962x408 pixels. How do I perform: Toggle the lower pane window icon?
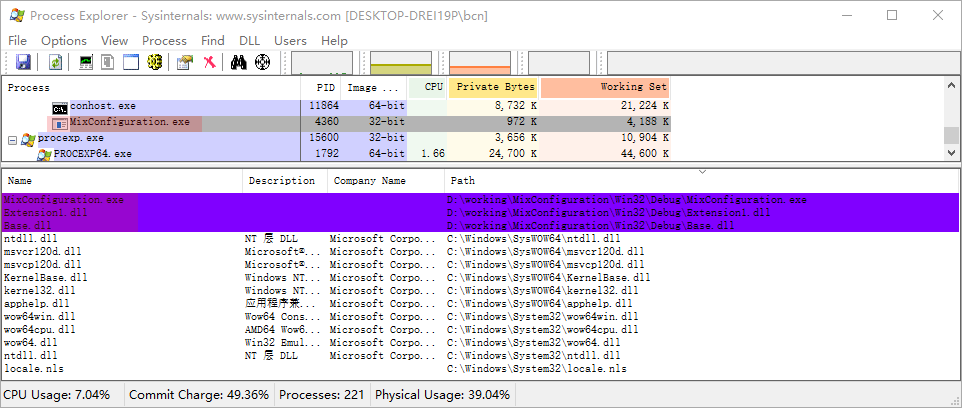131,62
